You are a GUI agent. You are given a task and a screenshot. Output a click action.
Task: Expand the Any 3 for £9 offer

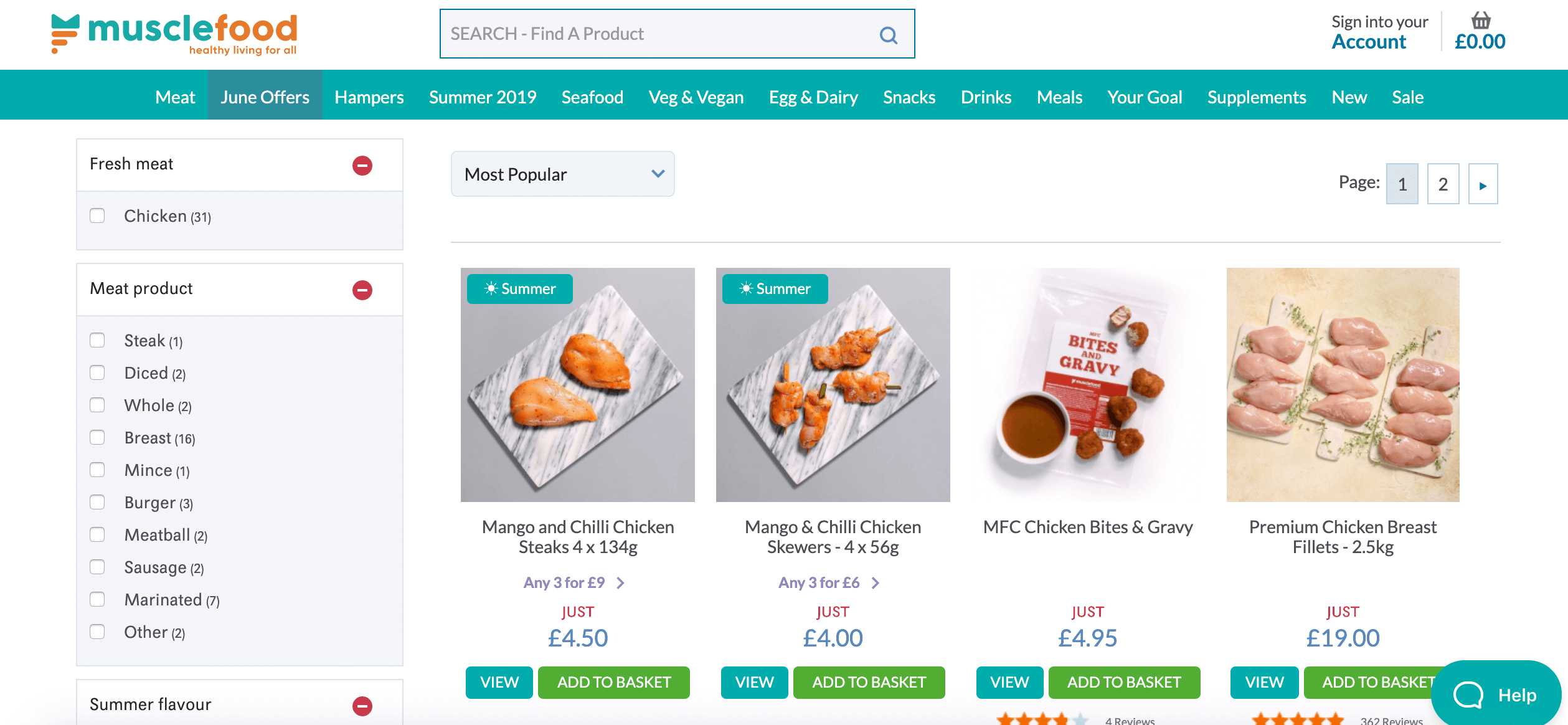(x=574, y=583)
